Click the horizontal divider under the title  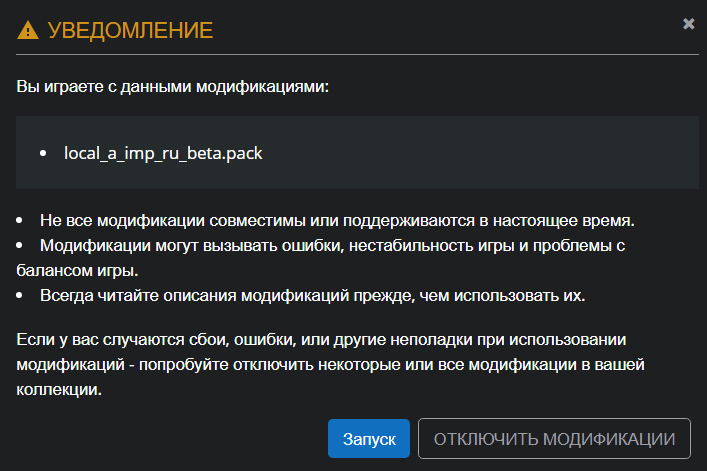click(350, 53)
